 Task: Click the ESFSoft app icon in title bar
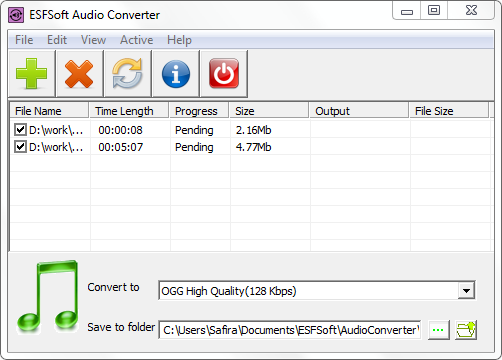(16, 15)
